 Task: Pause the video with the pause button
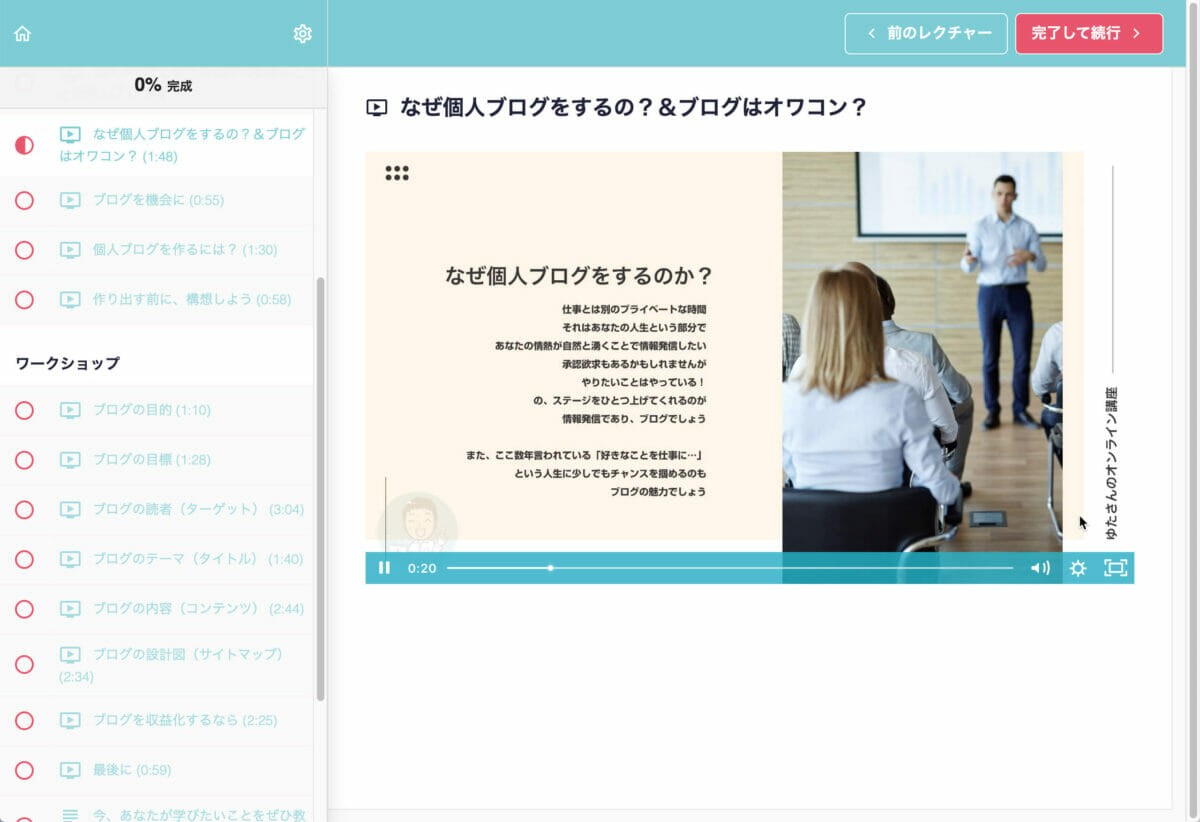(x=384, y=568)
